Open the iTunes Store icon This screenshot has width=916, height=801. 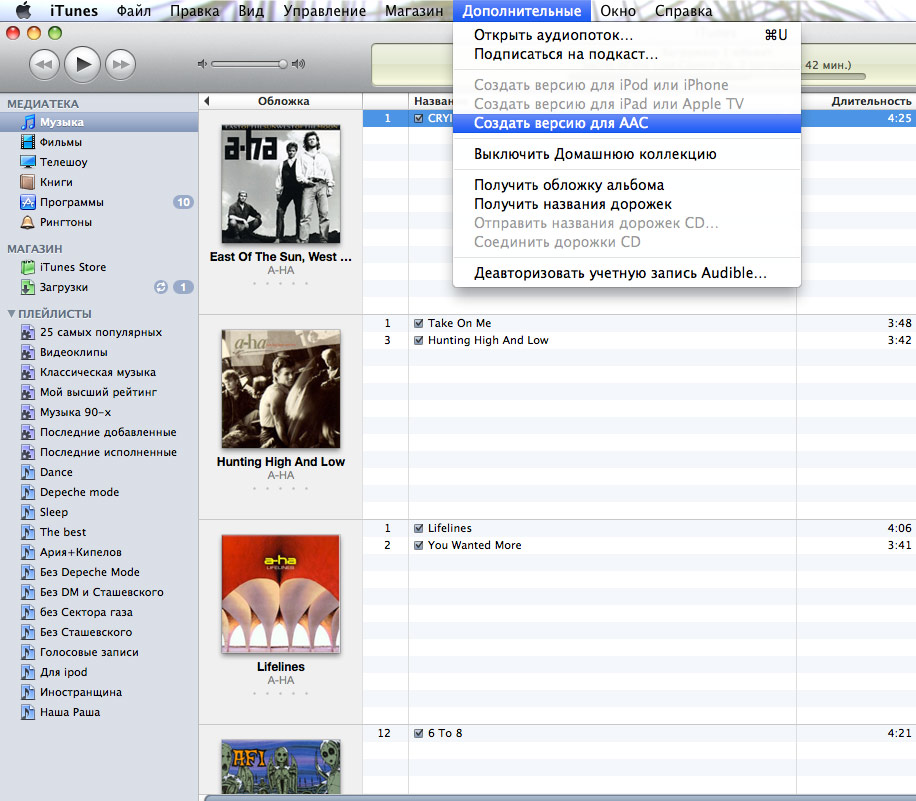27,267
